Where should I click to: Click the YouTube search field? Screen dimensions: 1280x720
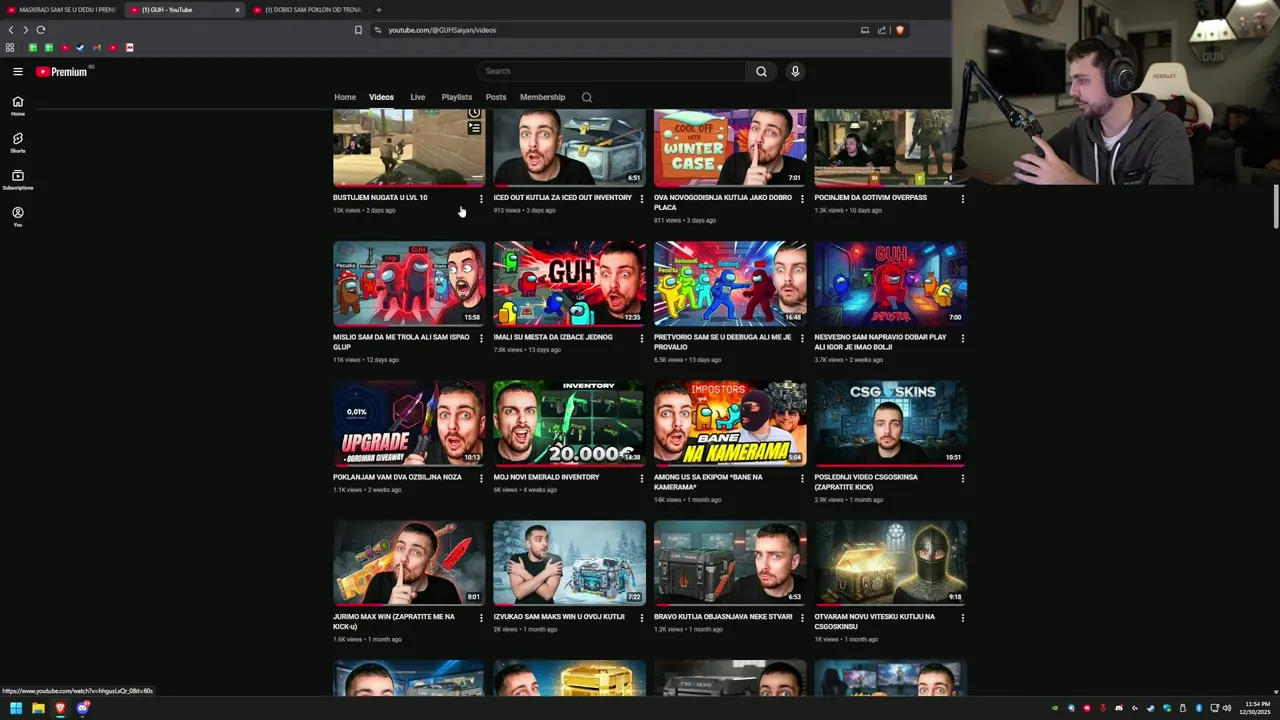pos(612,71)
